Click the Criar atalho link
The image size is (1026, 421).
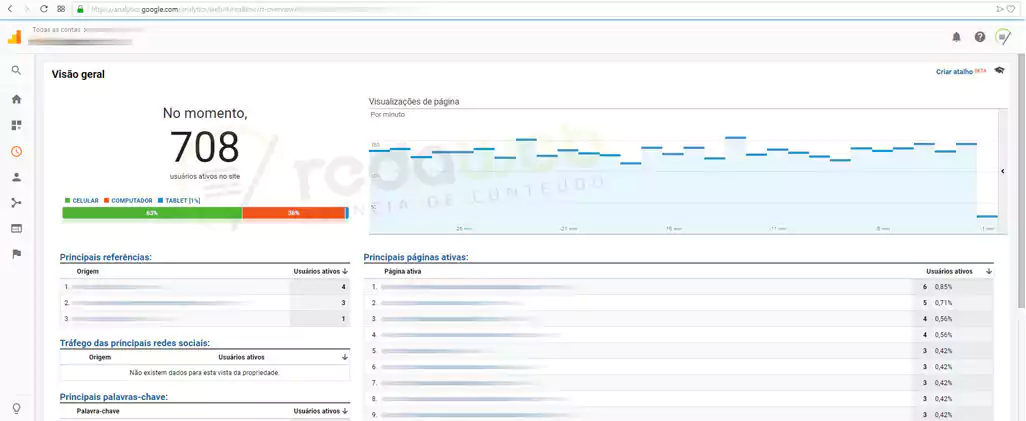coord(954,72)
